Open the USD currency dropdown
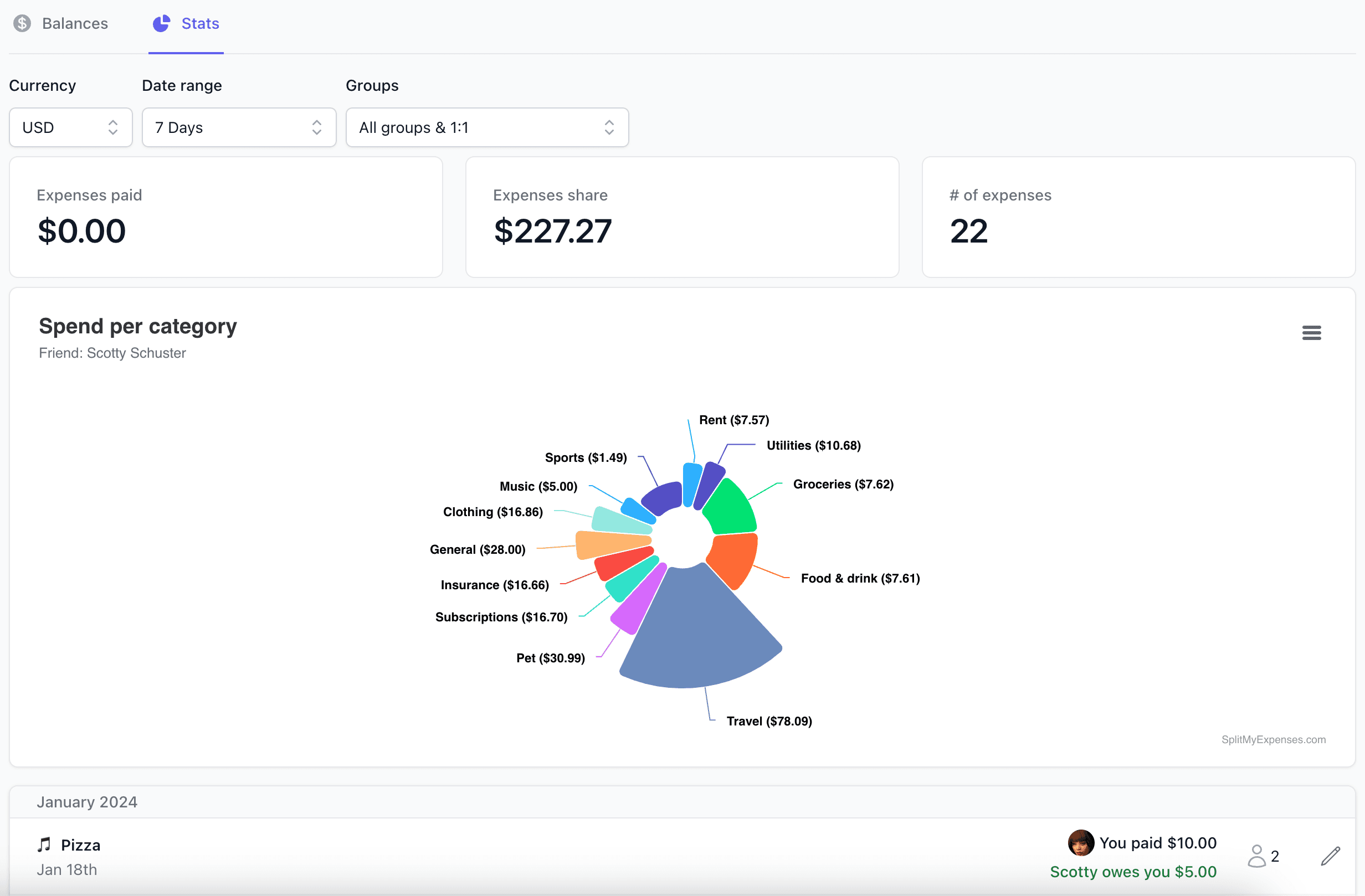Viewport: 1365px width, 896px height. tap(70, 127)
